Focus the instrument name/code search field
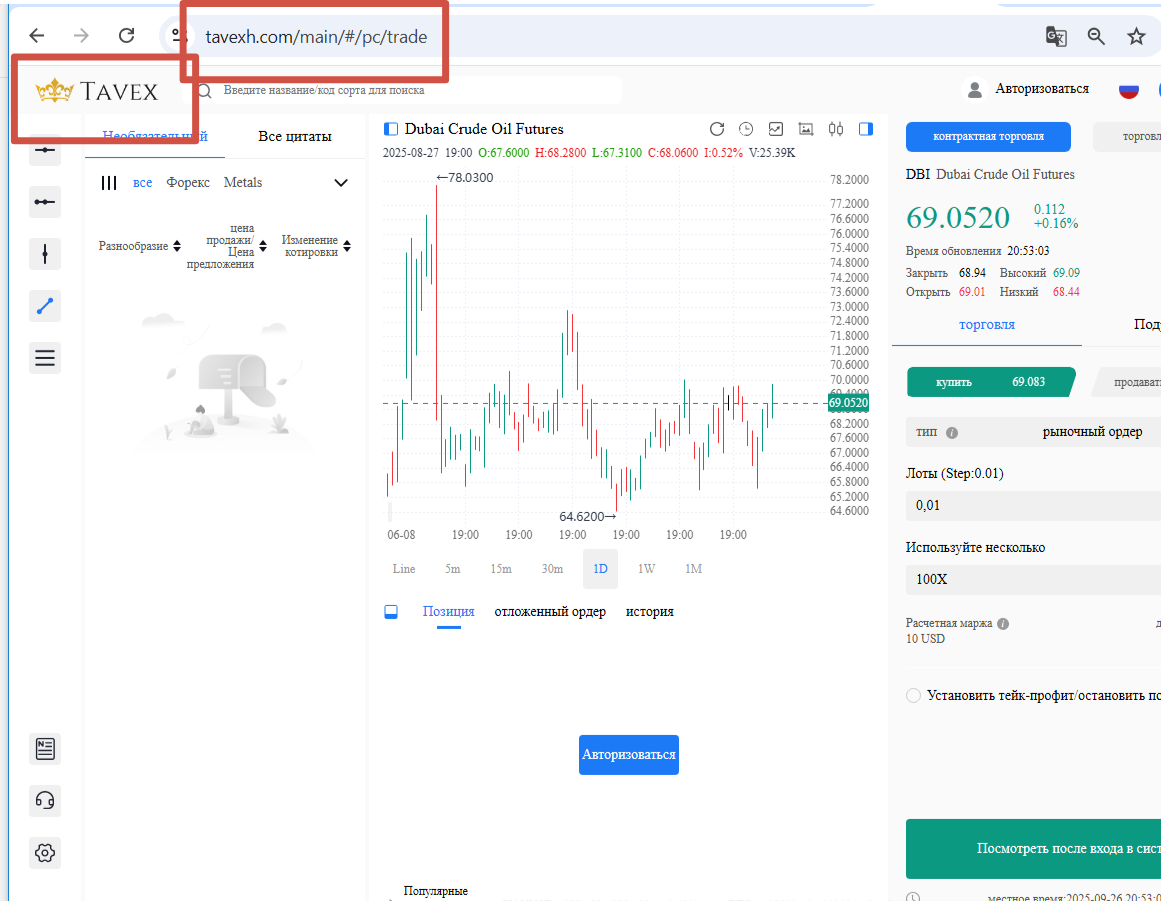1161x901 pixels. tap(407, 90)
